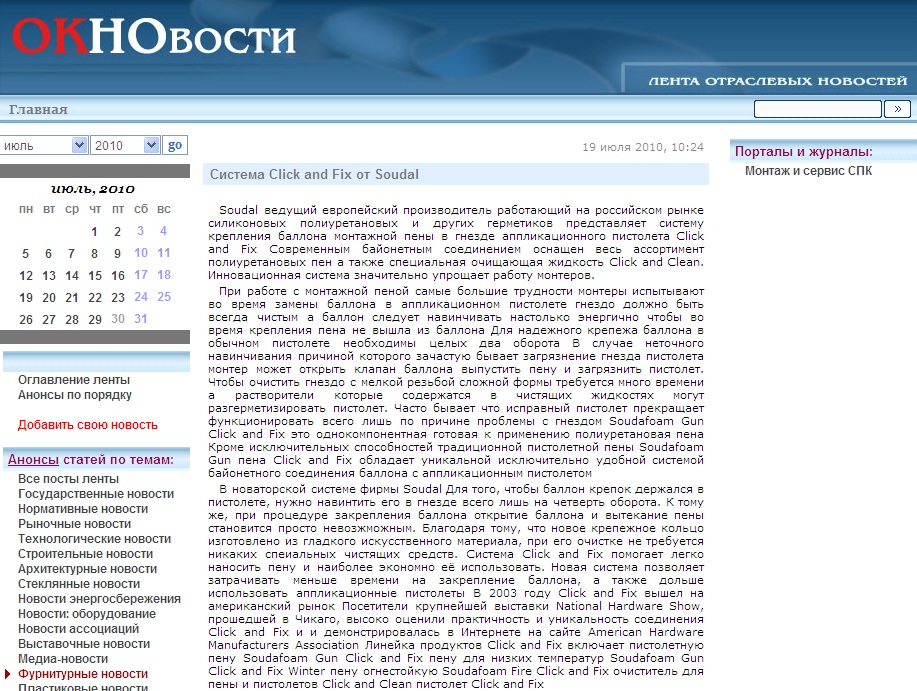Select calendar day 20
The height and width of the screenshot is (691, 917).
coord(49,298)
